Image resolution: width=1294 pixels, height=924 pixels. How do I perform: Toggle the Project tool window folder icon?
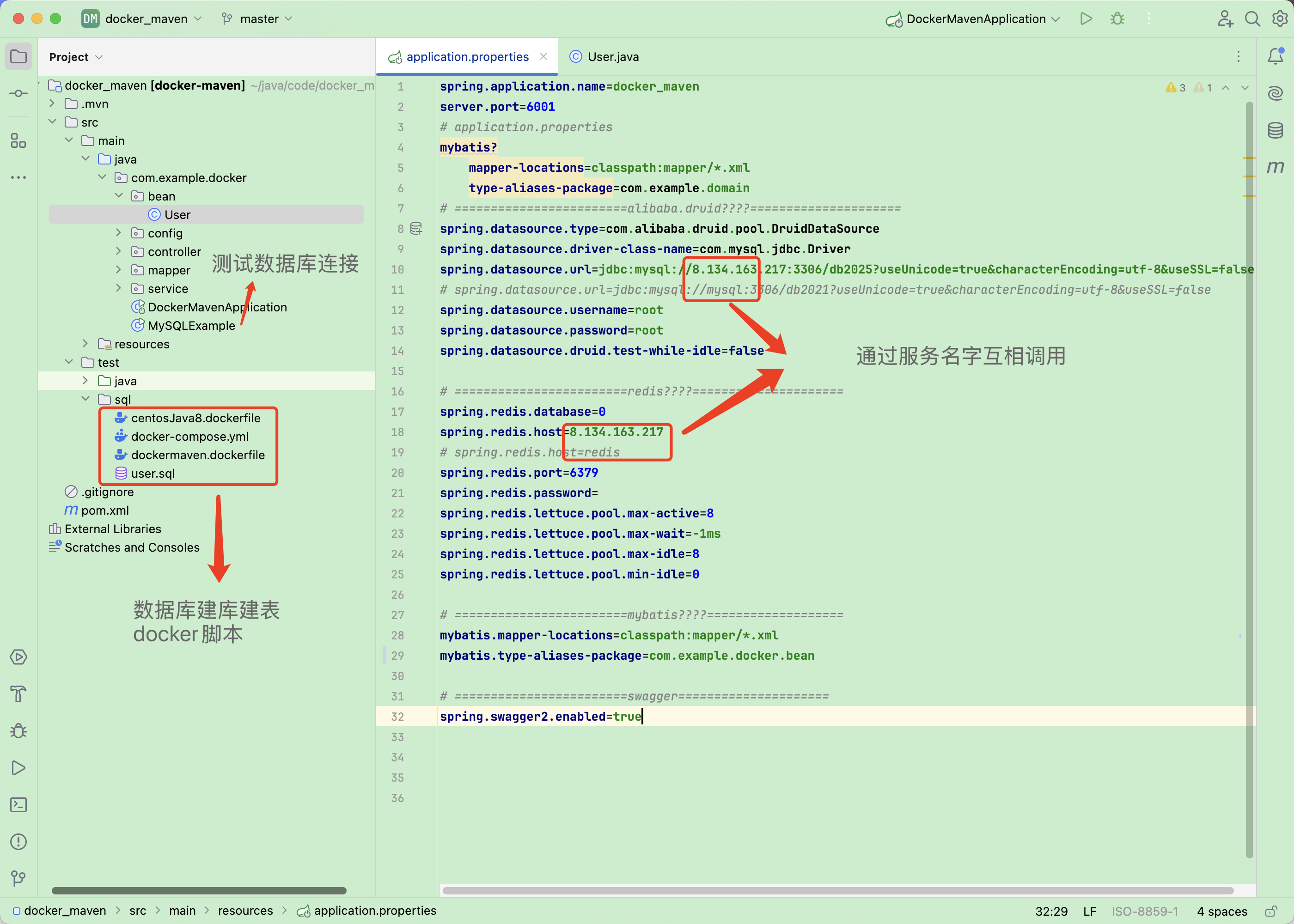pos(18,56)
